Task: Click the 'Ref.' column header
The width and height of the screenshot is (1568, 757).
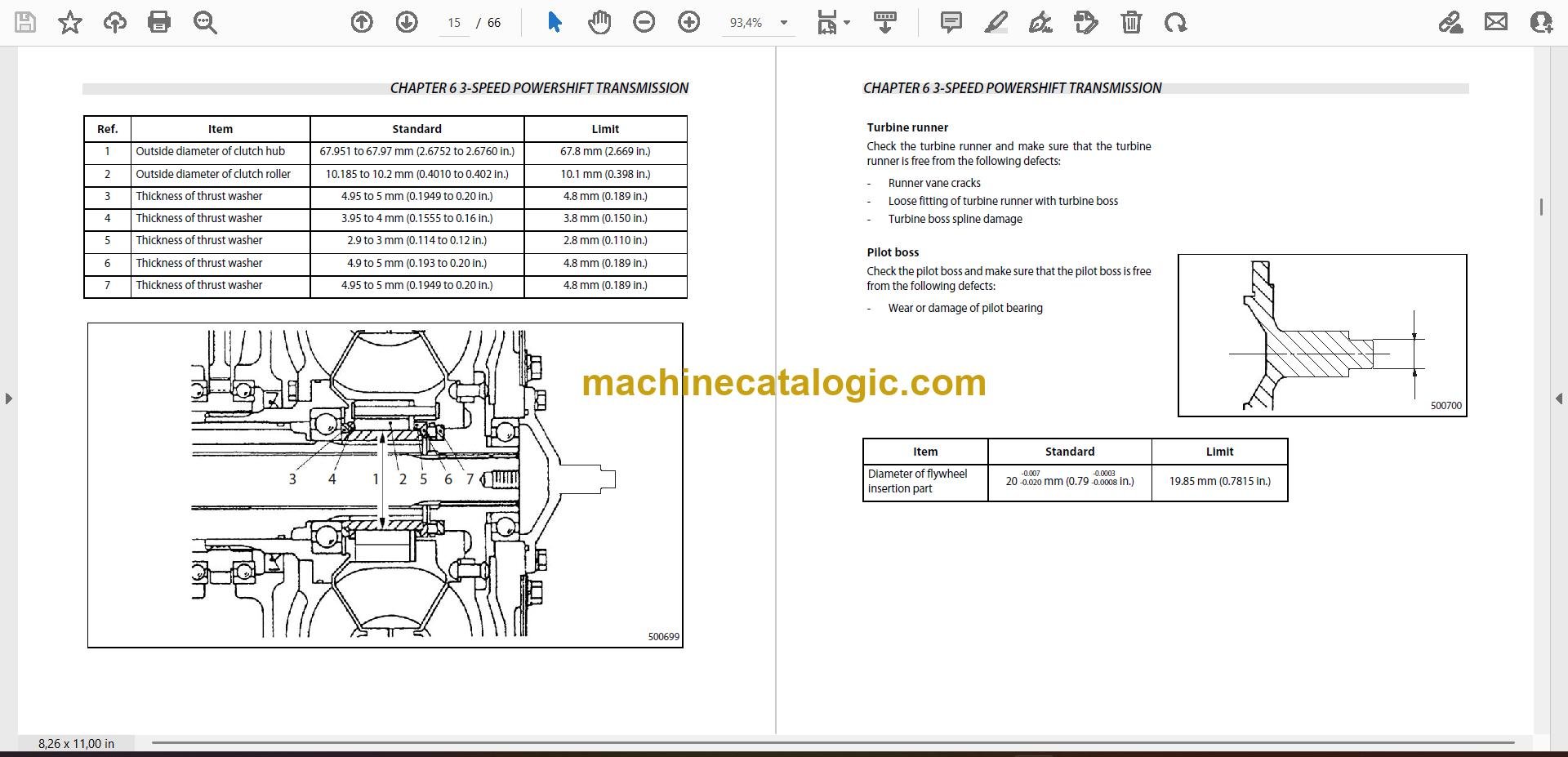Action: pos(107,129)
